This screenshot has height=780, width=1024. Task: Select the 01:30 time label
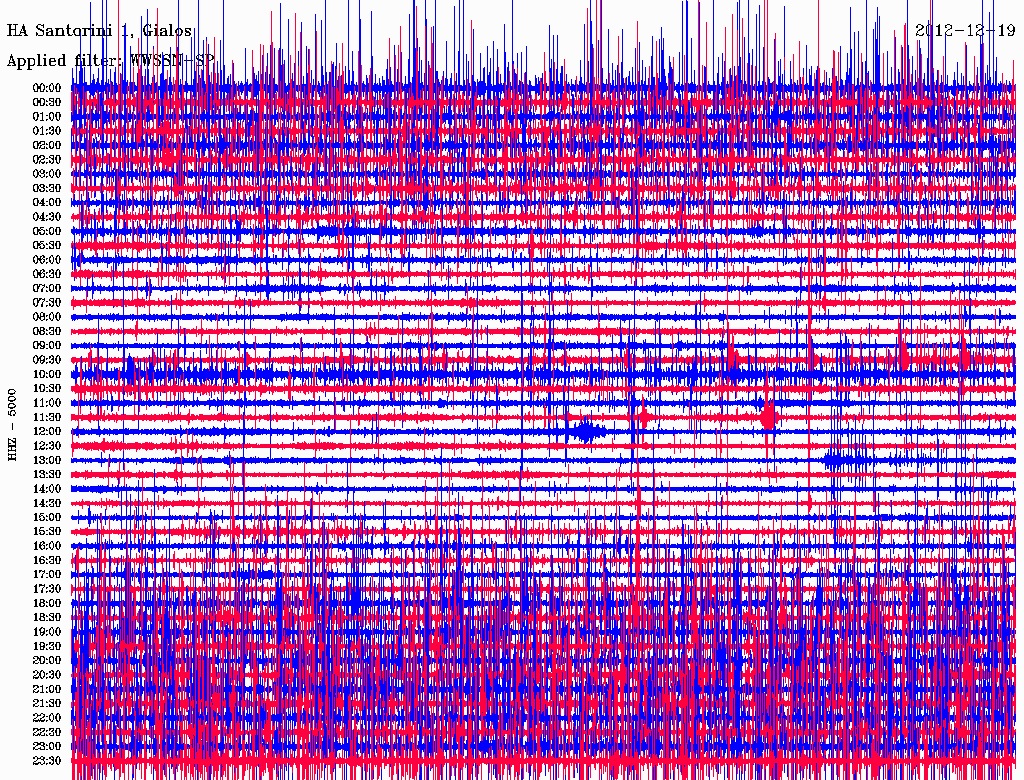click(47, 131)
